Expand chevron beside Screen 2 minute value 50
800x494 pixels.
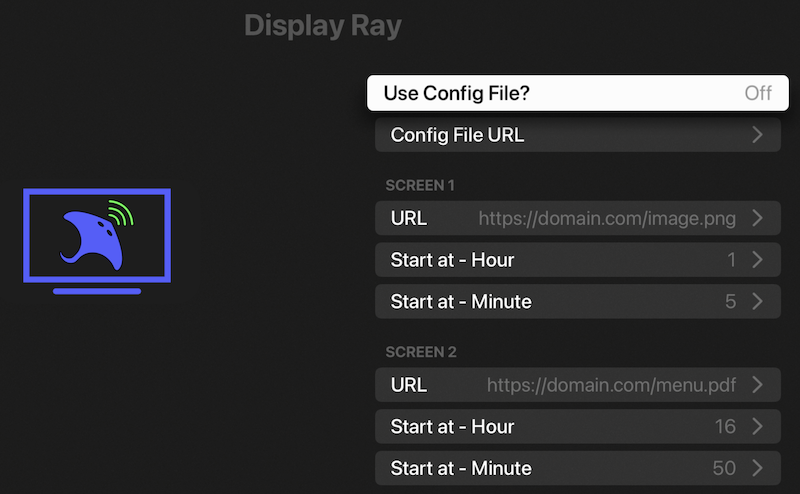click(758, 468)
